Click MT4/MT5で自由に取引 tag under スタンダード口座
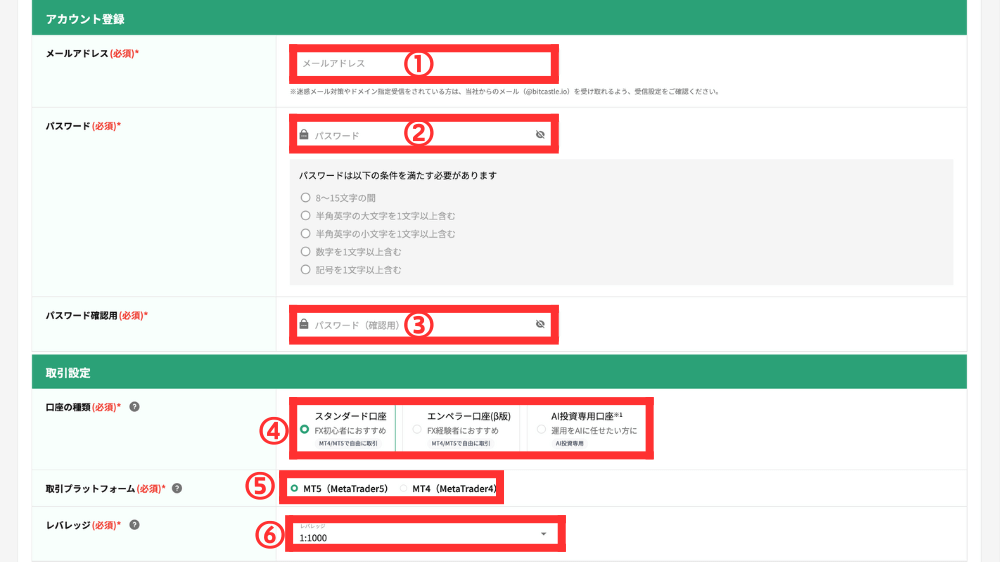Viewport: 1000px width, 562px height. pyautogui.click(x=348, y=443)
